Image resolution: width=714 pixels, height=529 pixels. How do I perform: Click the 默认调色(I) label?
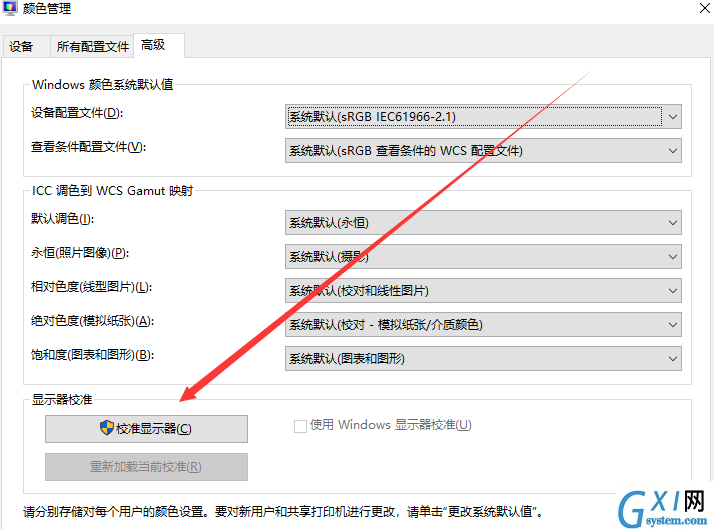(62, 219)
